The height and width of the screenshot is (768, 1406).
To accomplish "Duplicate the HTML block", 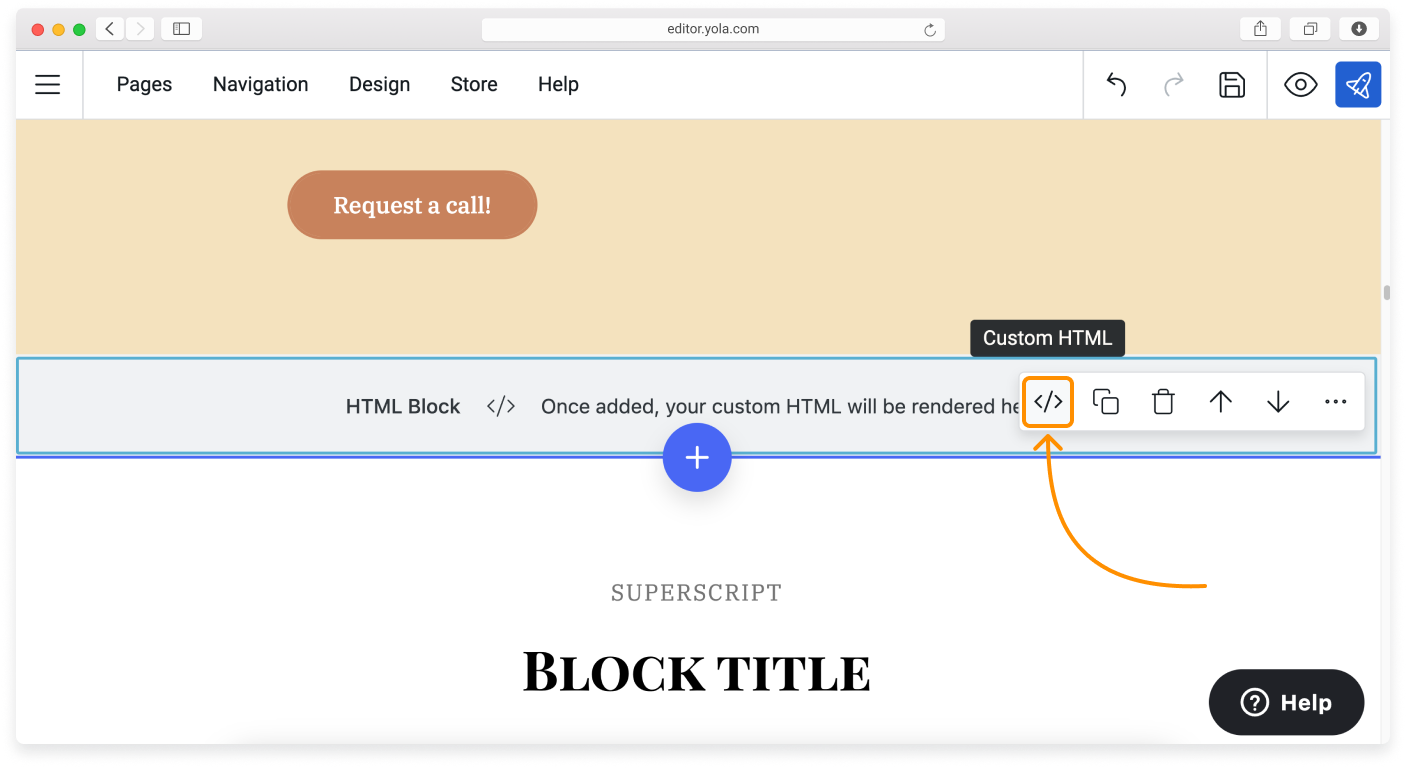I will pos(1105,402).
